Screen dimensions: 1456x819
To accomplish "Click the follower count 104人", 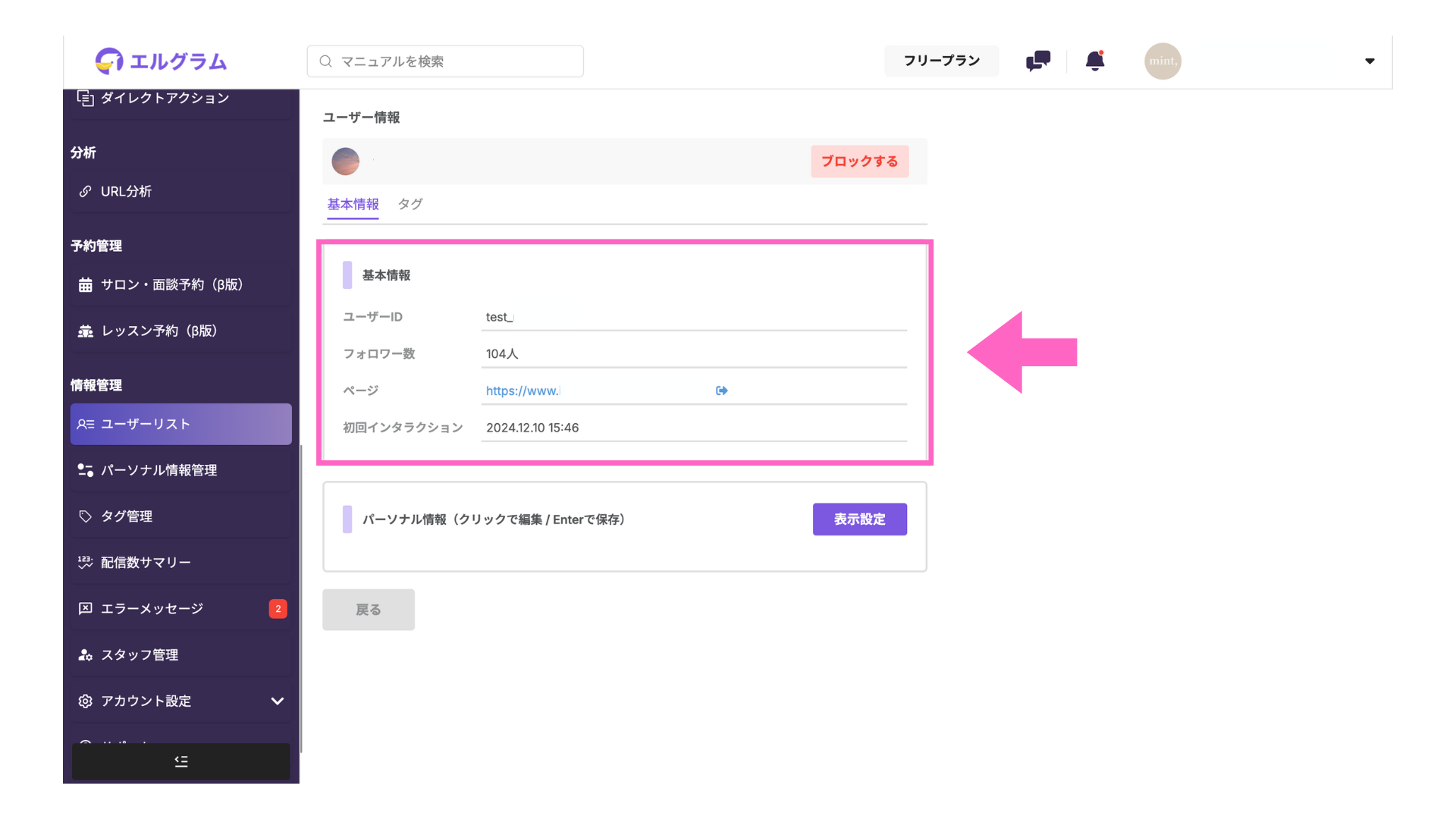I will click(x=502, y=354).
